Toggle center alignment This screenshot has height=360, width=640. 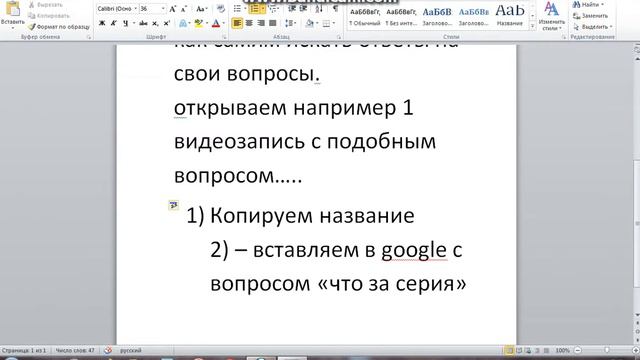tap(249, 24)
